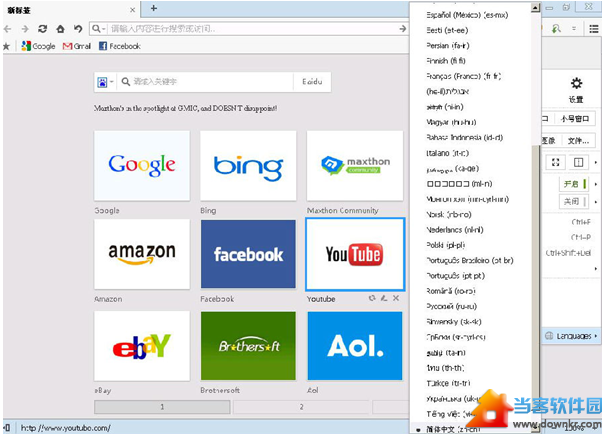Open the Facebook bookmark
The width and height of the screenshot is (602, 434).
(x=120, y=46)
